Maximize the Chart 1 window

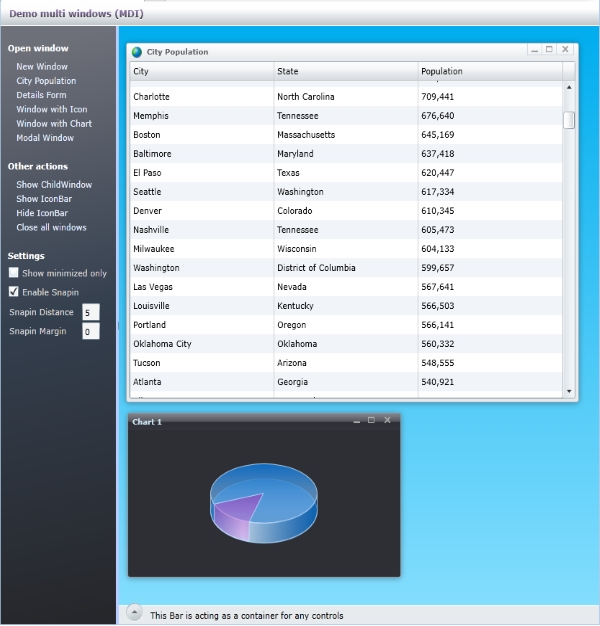371,420
